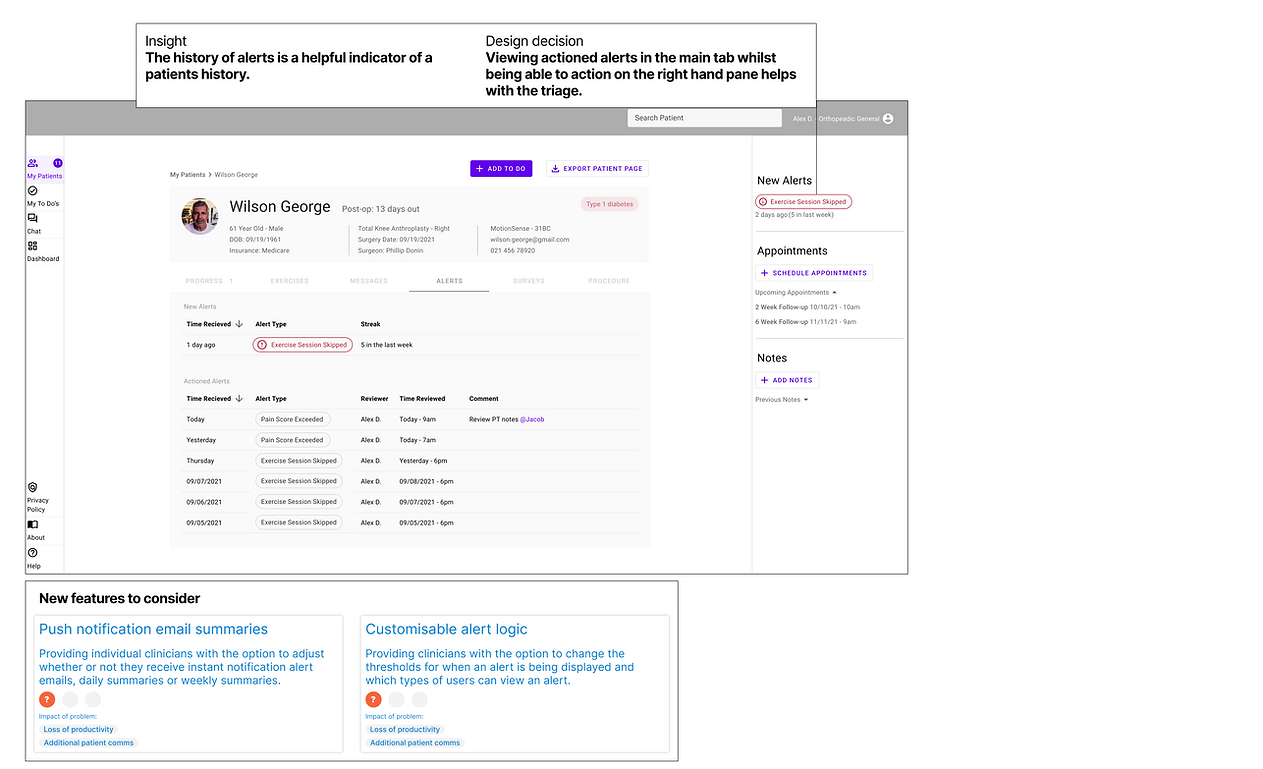1263x769 pixels.
Task: Sort Actioned Alerts by Time Received arrow
Action: pos(239,398)
